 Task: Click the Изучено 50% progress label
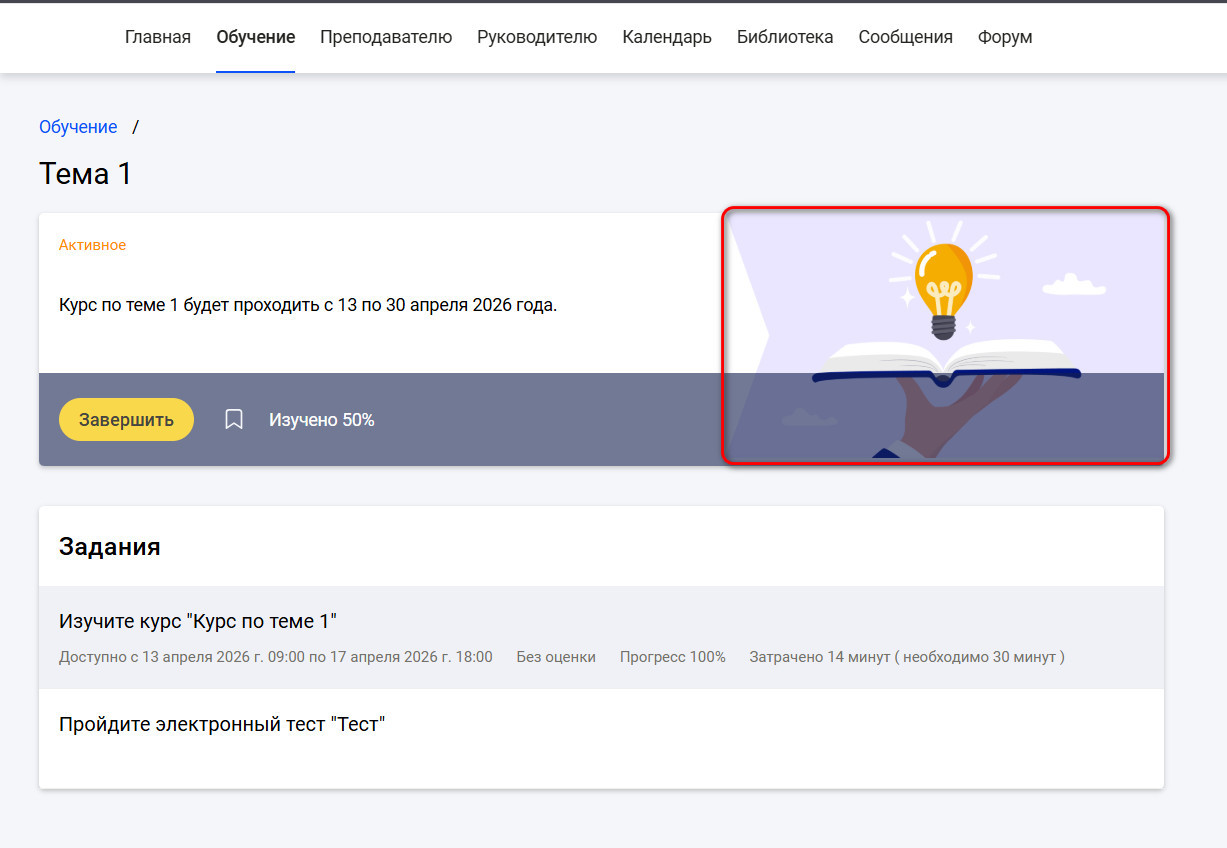pyautogui.click(x=322, y=420)
